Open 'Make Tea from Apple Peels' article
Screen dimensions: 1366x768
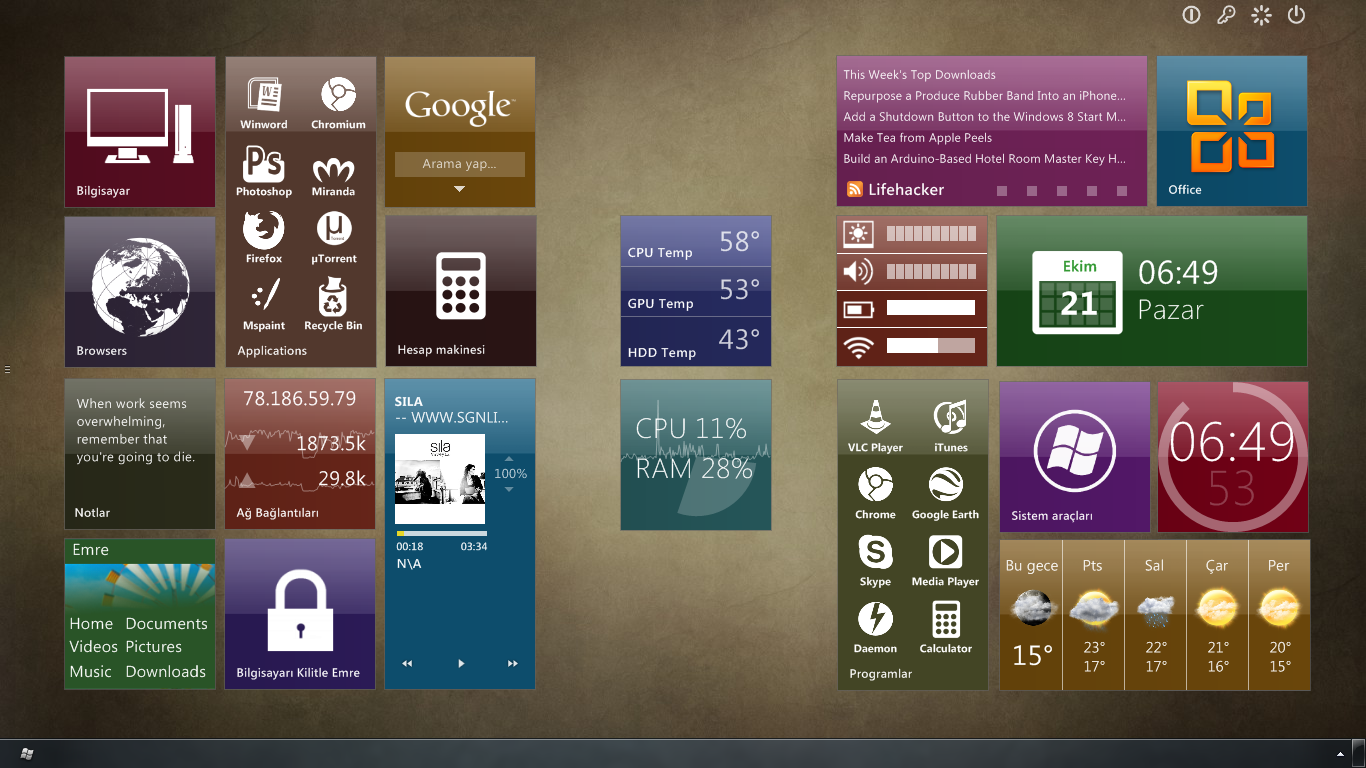(x=917, y=138)
